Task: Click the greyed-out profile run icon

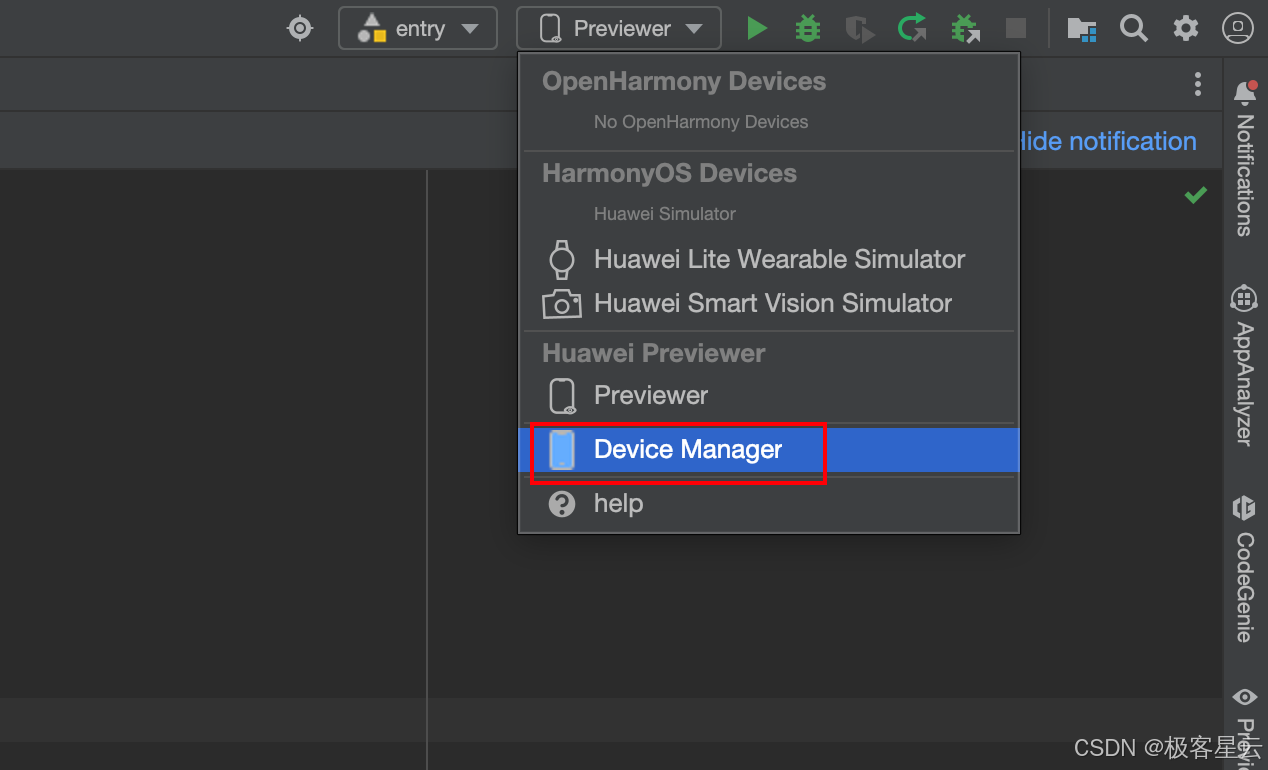Action: point(860,28)
